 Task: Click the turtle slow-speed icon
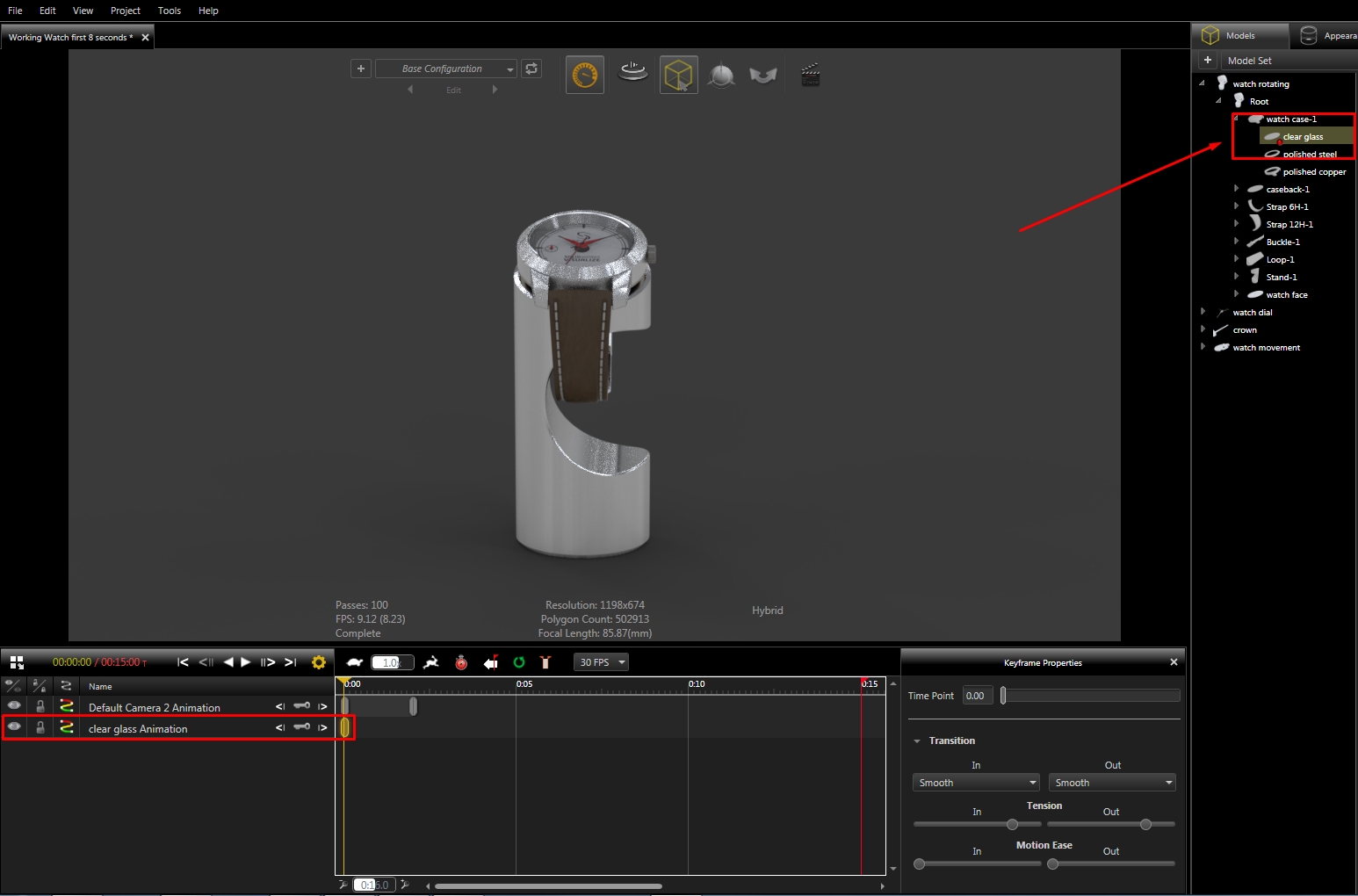tap(355, 662)
